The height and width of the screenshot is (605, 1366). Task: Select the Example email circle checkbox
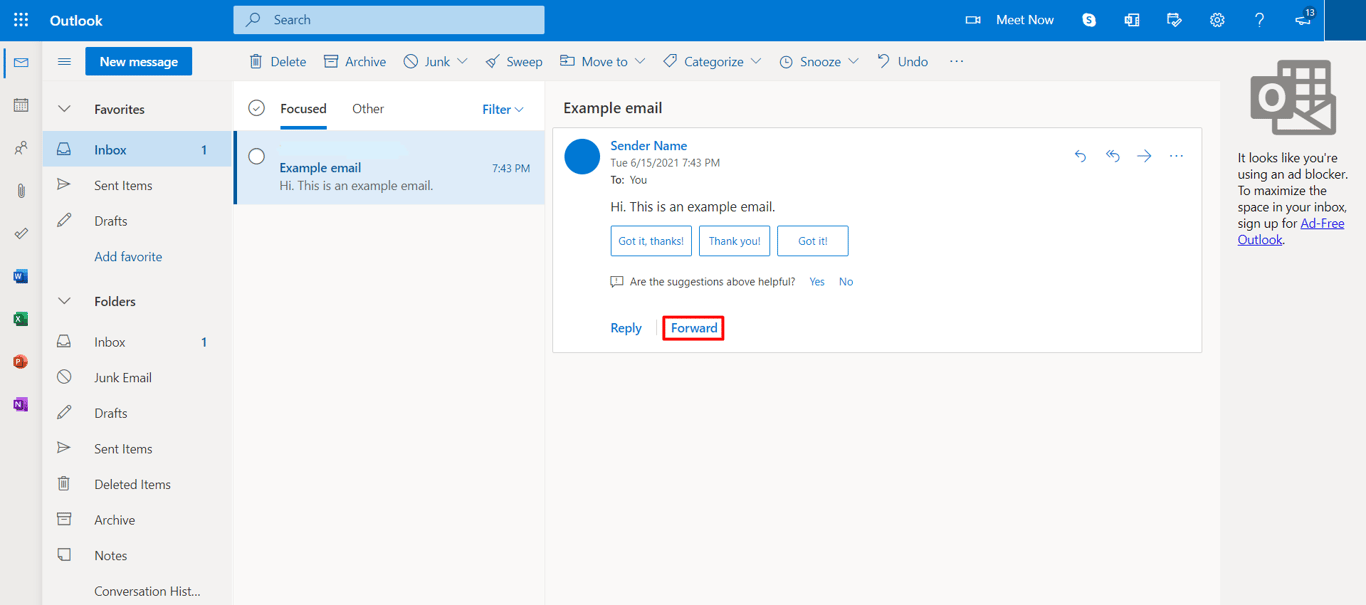[256, 155]
